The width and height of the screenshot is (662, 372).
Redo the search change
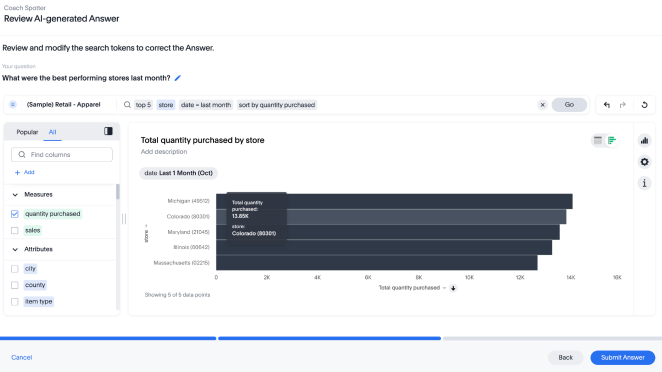pyautogui.click(x=623, y=105)
